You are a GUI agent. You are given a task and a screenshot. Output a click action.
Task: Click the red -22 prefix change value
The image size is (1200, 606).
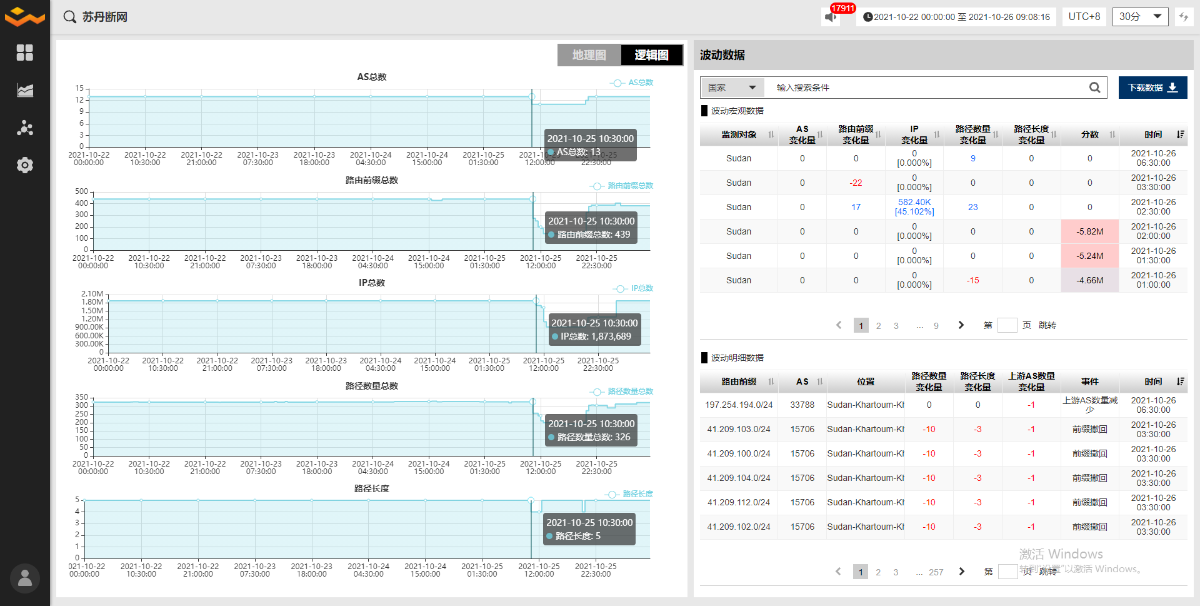(856, 183)
